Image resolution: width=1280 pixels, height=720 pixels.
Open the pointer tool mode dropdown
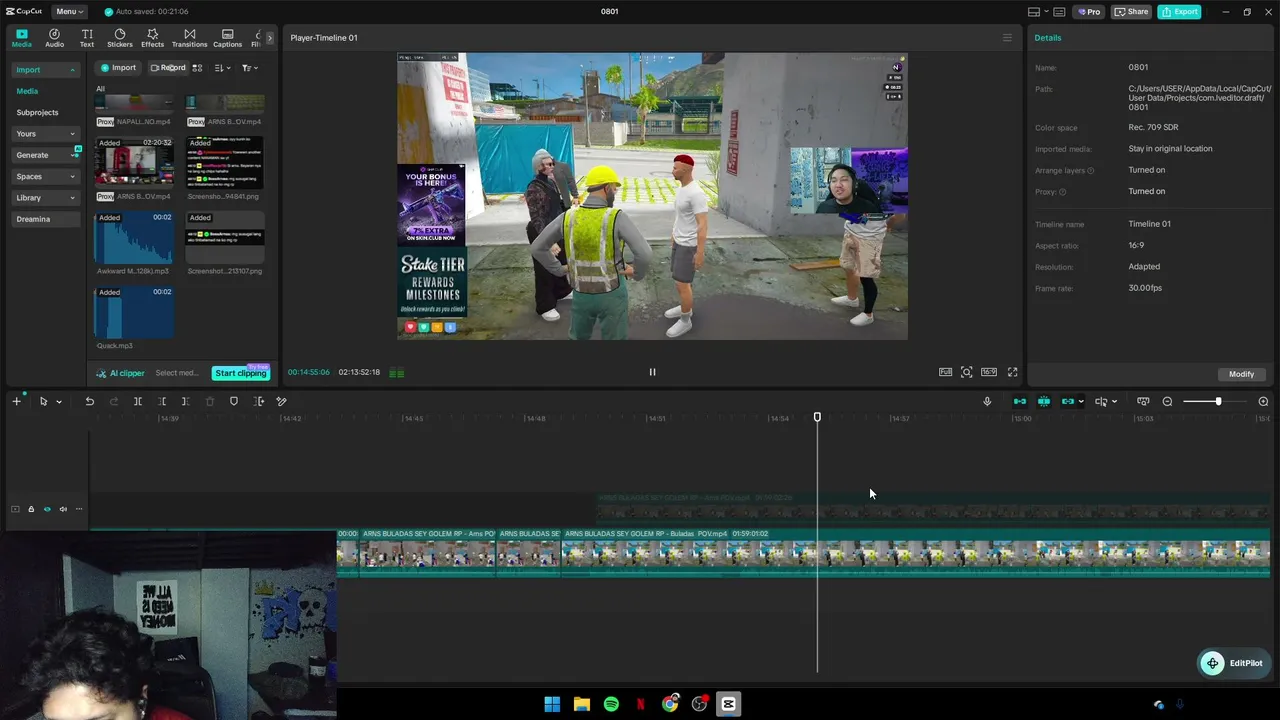pos(59,402)
